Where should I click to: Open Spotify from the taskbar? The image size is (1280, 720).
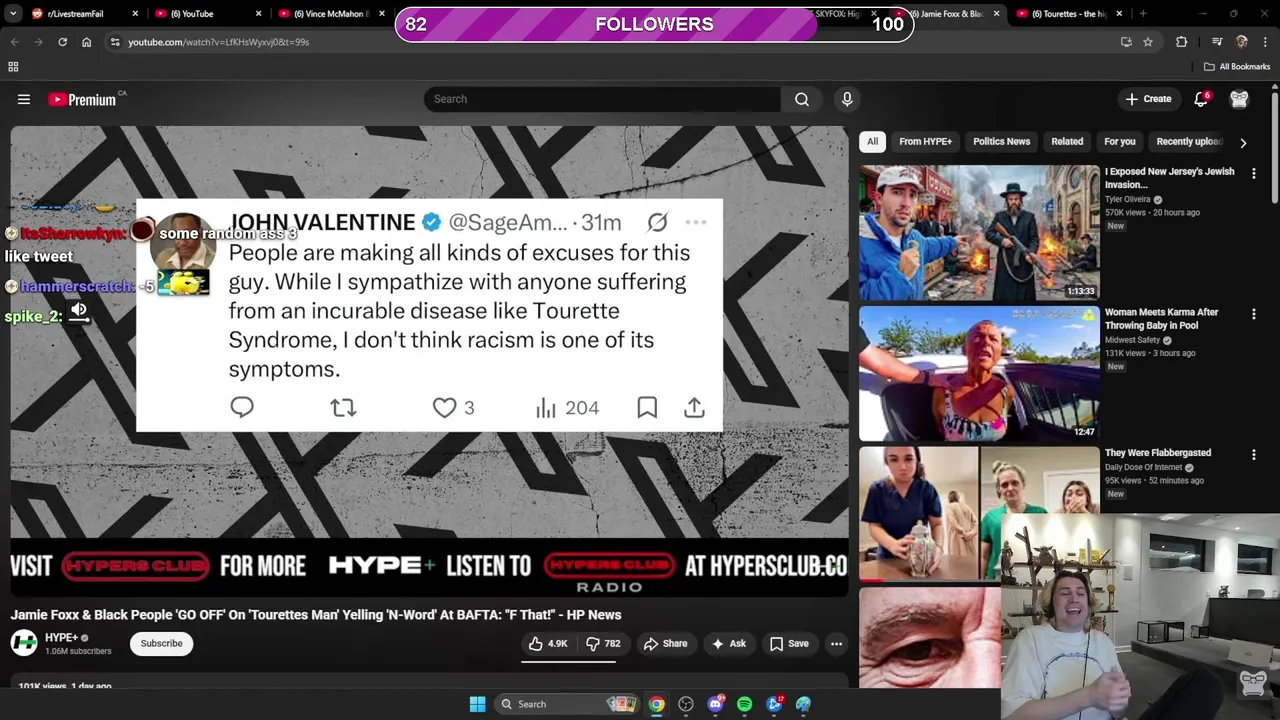click(744, 704)
